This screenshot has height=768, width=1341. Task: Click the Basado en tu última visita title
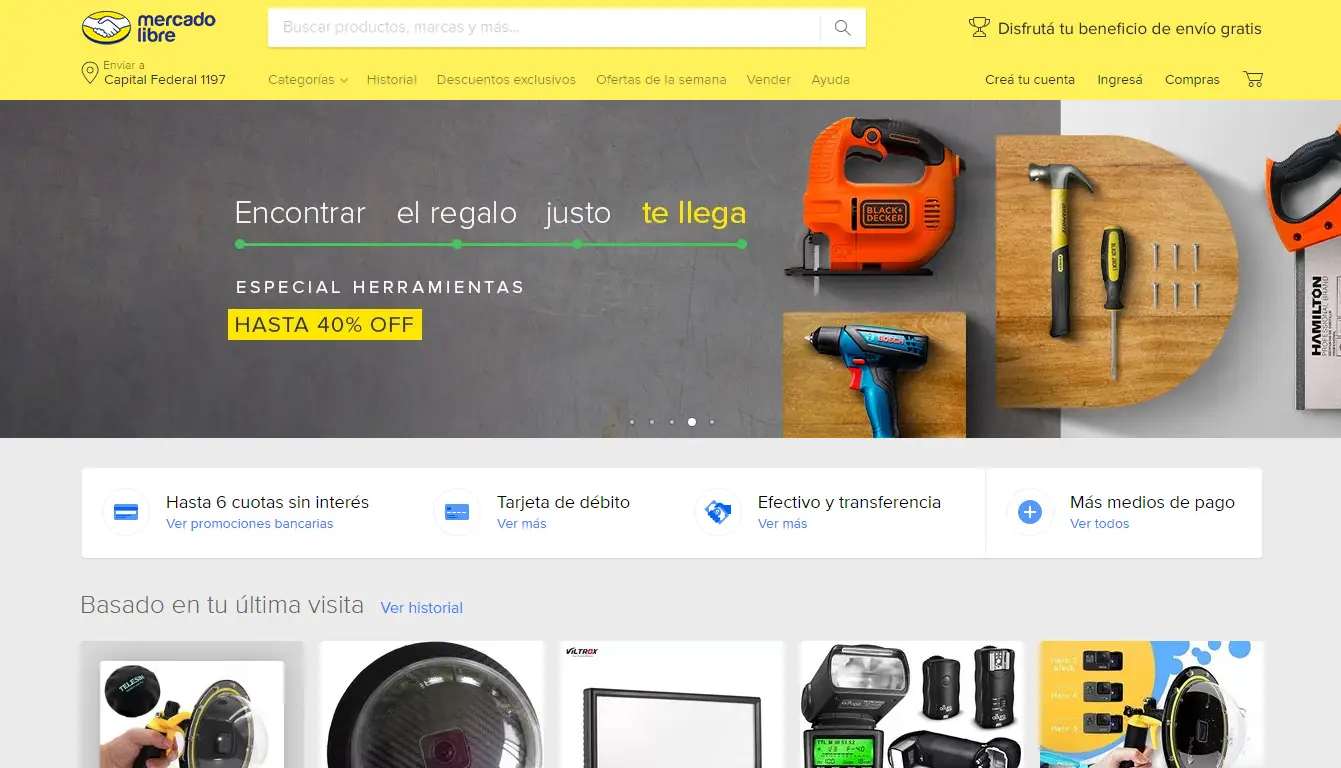[222, 605]
